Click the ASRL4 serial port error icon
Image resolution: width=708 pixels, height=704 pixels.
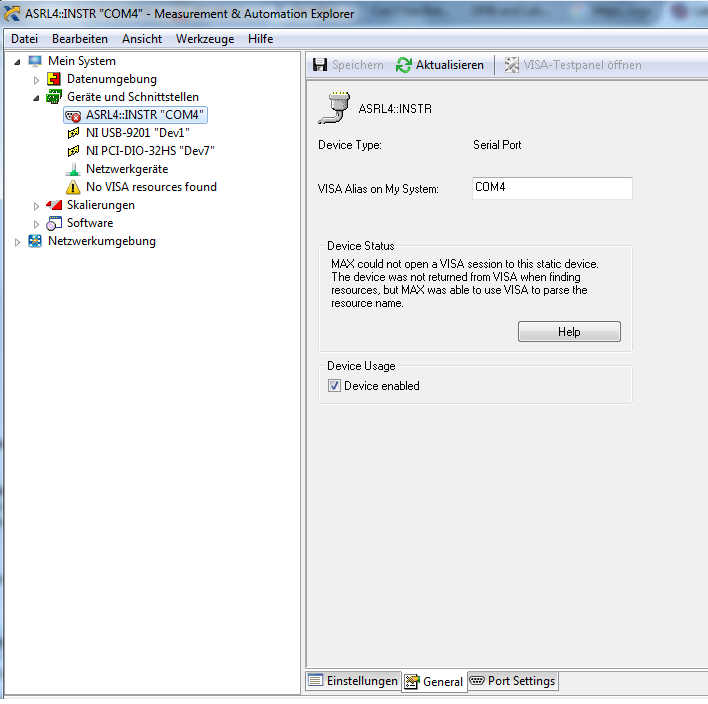(73, 116)
